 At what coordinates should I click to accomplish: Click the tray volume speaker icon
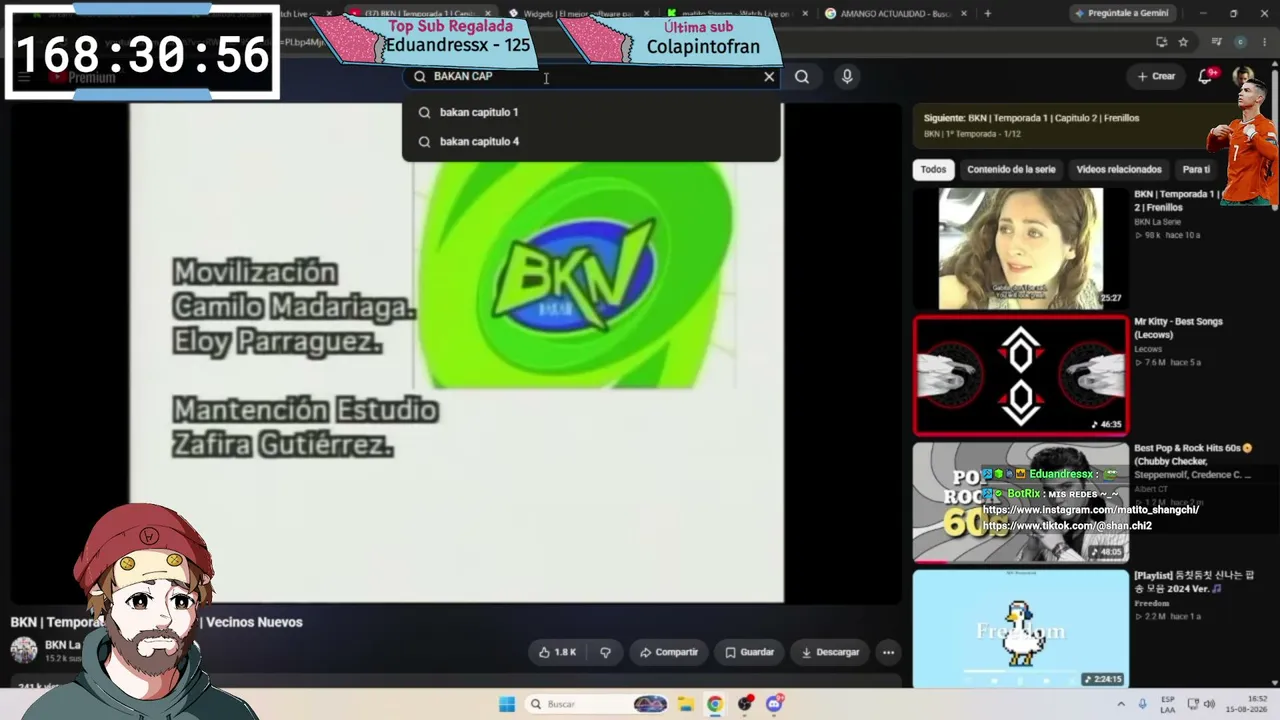1209,704
